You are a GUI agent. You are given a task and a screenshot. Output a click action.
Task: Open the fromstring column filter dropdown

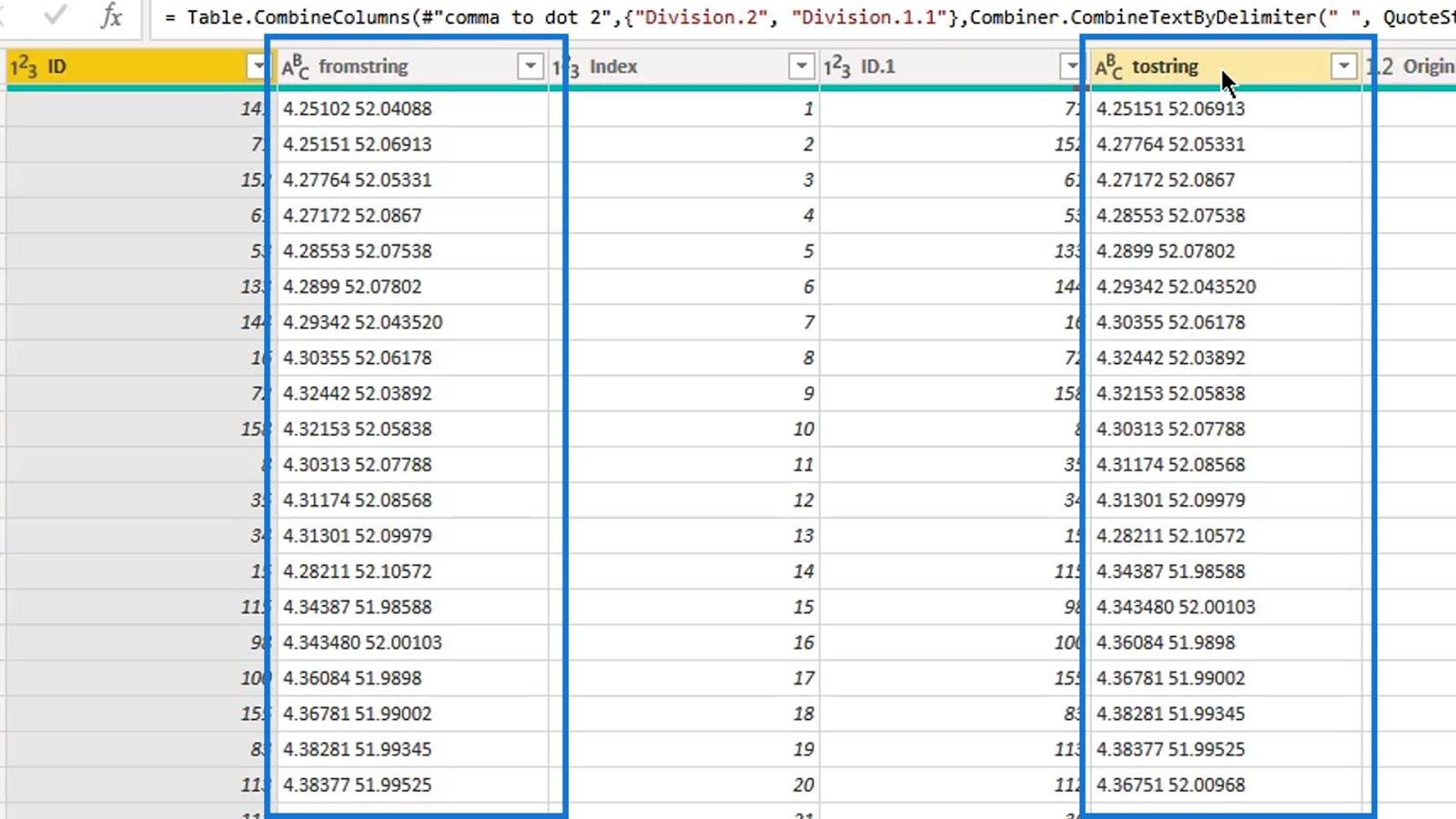pos(531,66)
